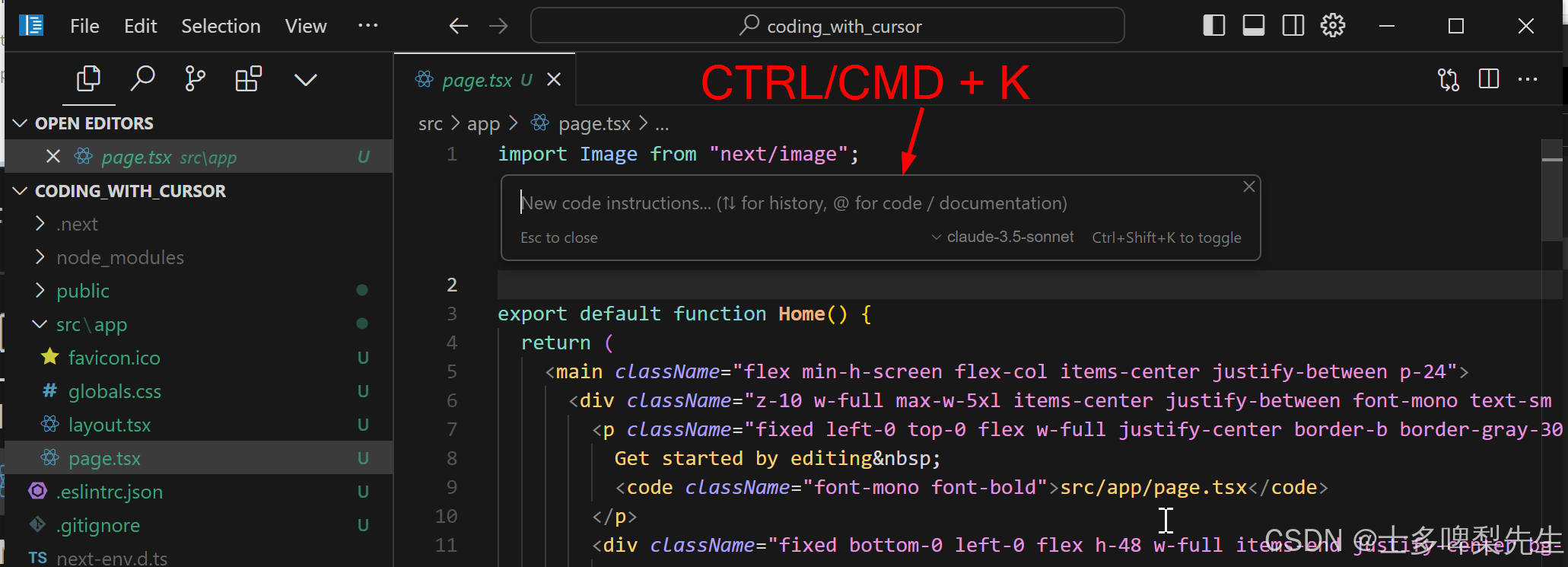
Task: Click the 'return (' statement on line 4
Action: [567, 342]
